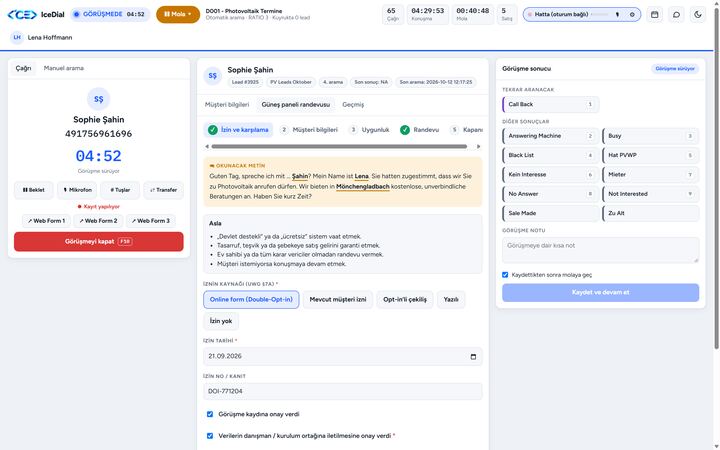Choose No Answer outcome
The image size is (720, 450).
pyautogui.click(x=551, y=194)
